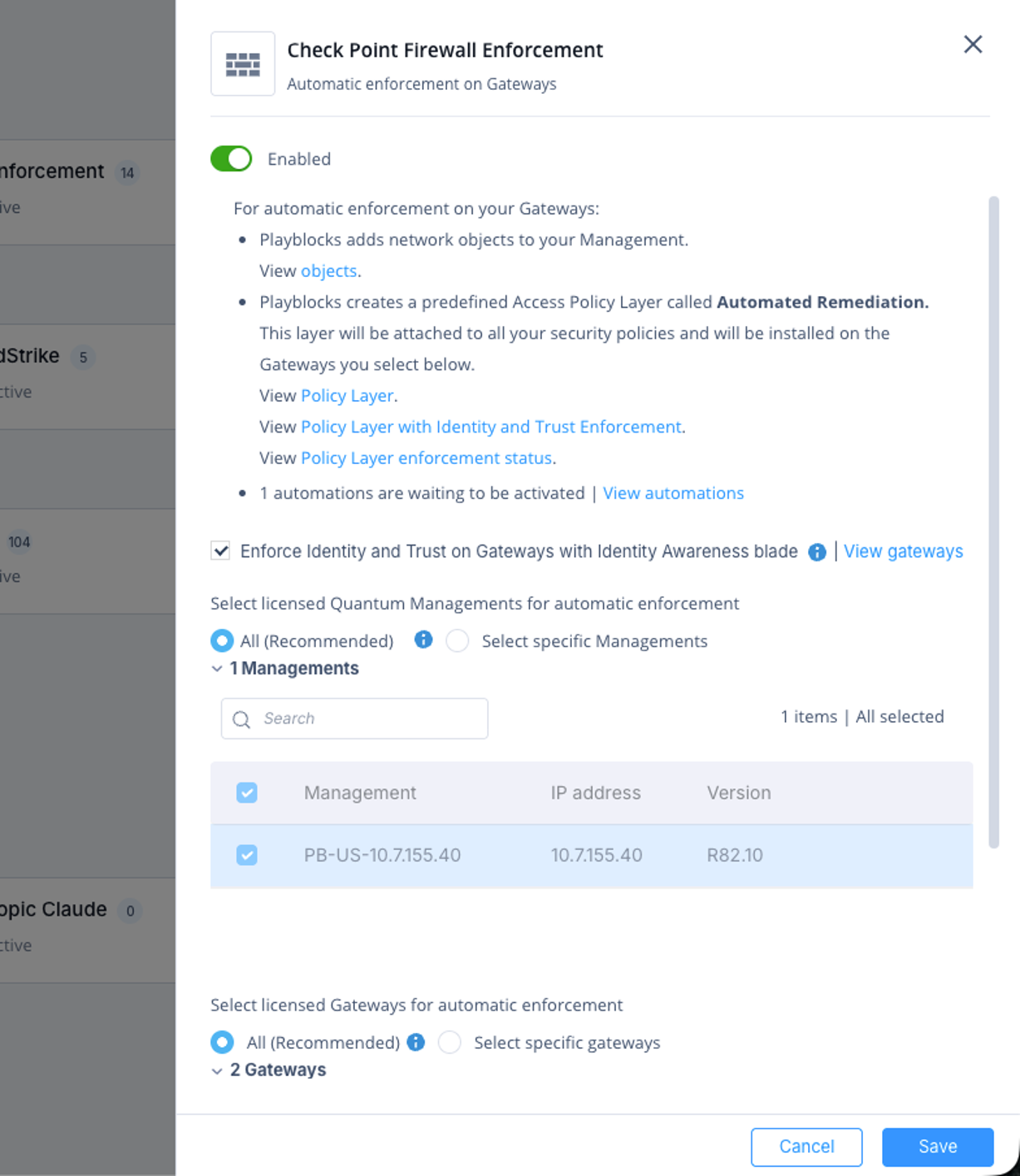Toggle the Enabled switch off
The image size is (1020, 1176).
pyautogui.click(x=231, y=159)
